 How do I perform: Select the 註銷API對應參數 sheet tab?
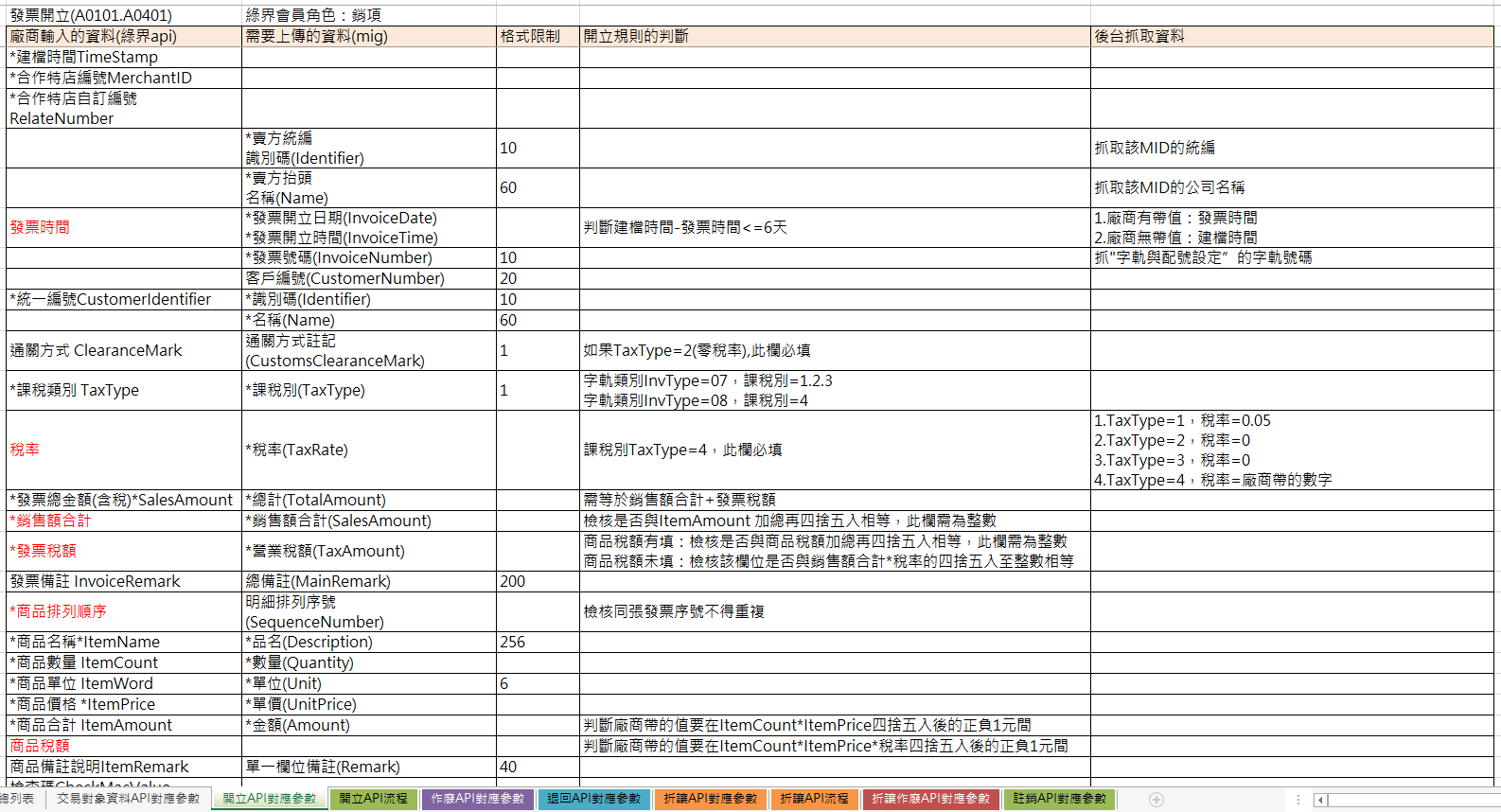click(1059, 799)
